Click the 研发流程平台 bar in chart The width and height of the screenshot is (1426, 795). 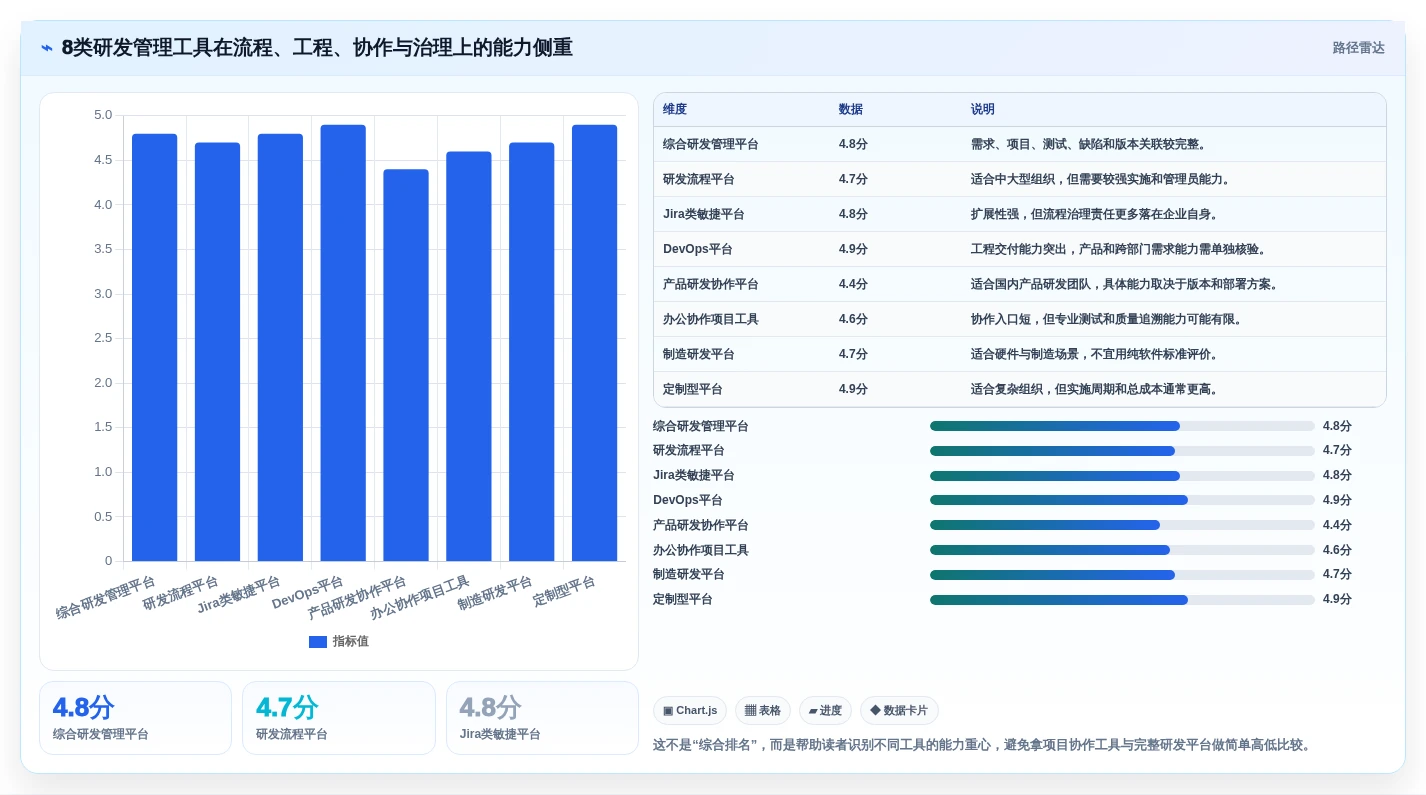pyautogui.click(x=217, y=352)
